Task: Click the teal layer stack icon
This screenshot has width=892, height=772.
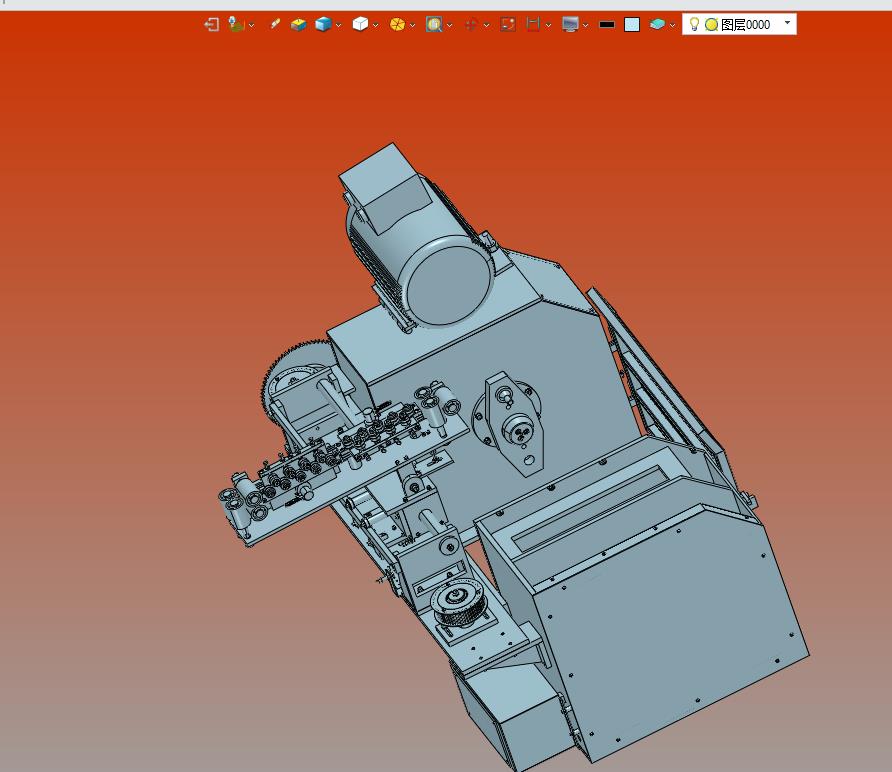Action: point(657,24)
